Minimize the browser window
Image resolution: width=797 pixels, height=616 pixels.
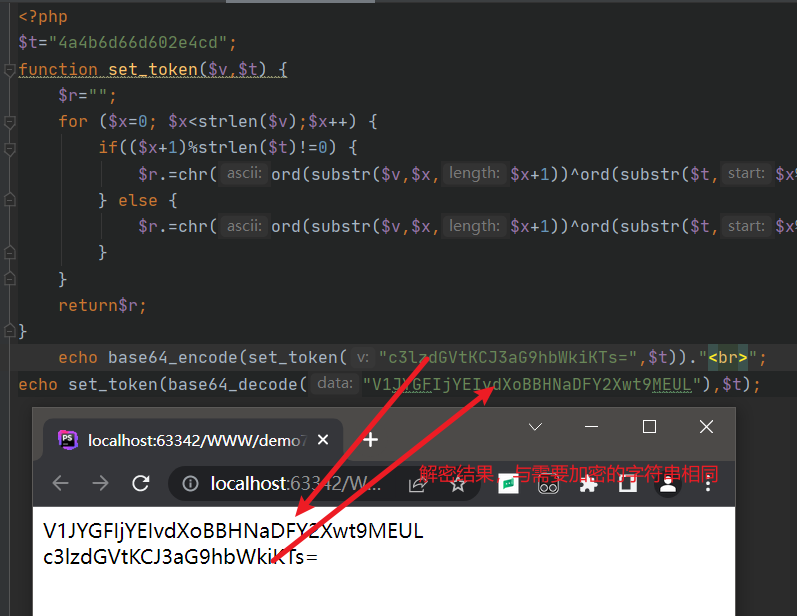[x=591, y=426]
